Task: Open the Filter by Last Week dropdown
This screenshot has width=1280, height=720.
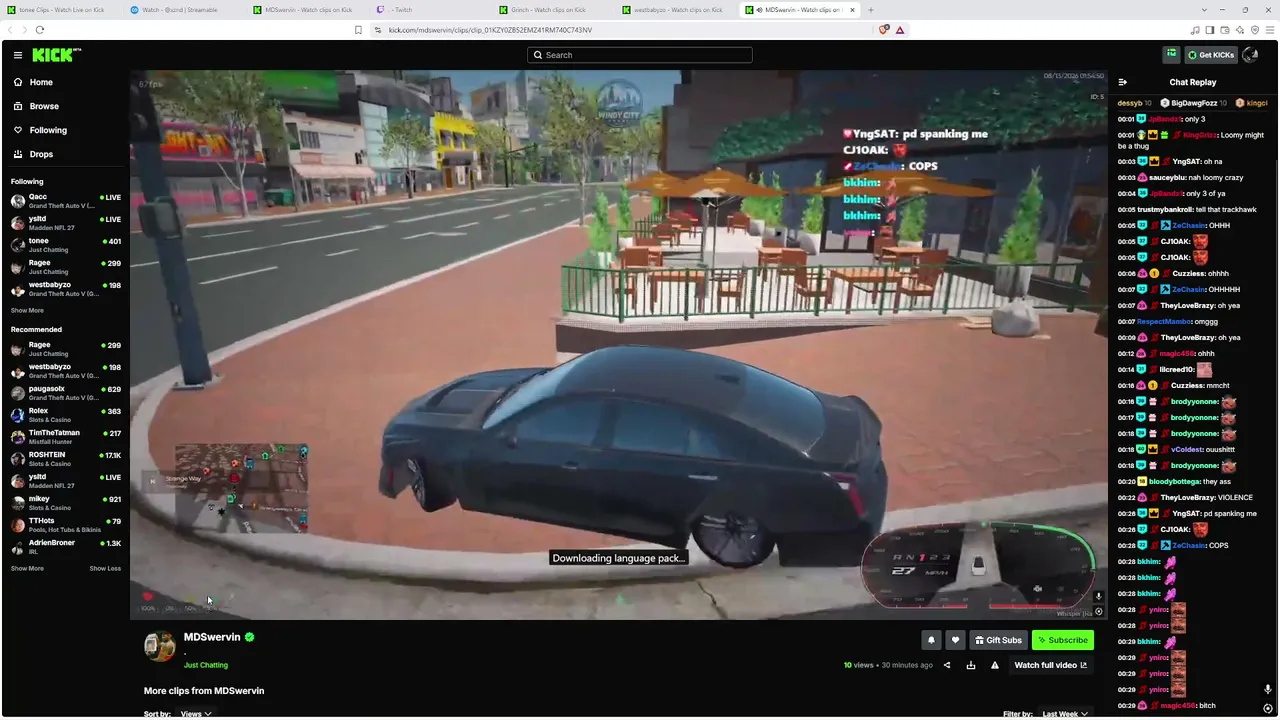Action: pyautogui.click(x=1065, y=714)
